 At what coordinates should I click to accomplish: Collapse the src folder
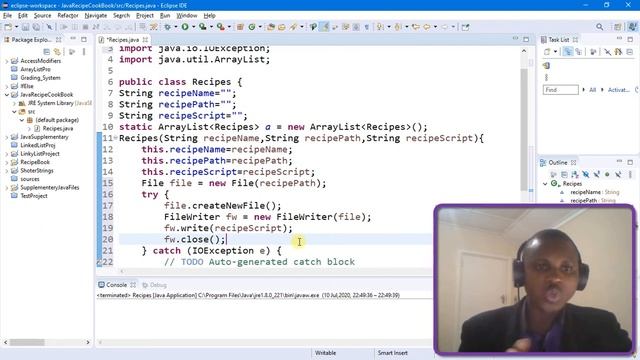[14, 111]
